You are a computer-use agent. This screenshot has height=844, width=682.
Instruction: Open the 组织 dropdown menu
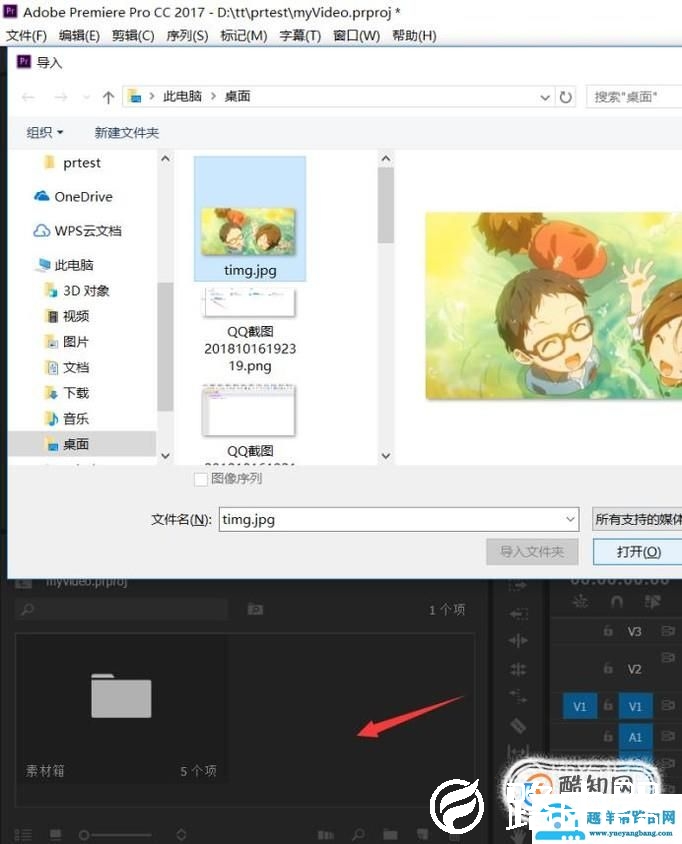tap(45, 132)
